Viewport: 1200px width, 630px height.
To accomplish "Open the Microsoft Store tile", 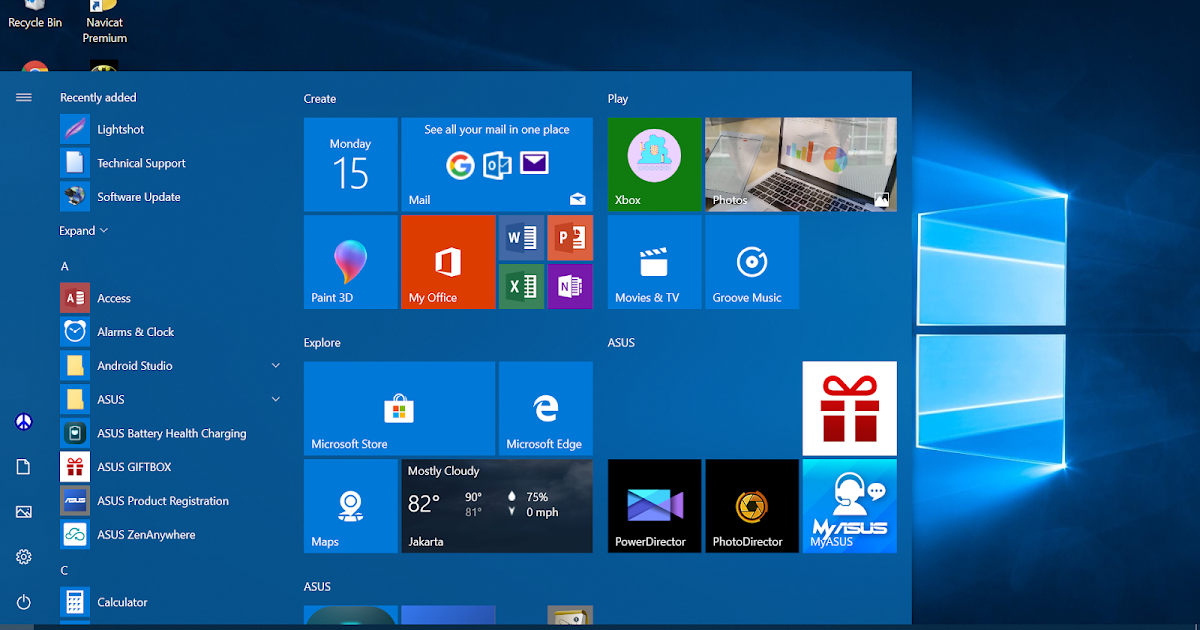I will click(x=399, y=409).
